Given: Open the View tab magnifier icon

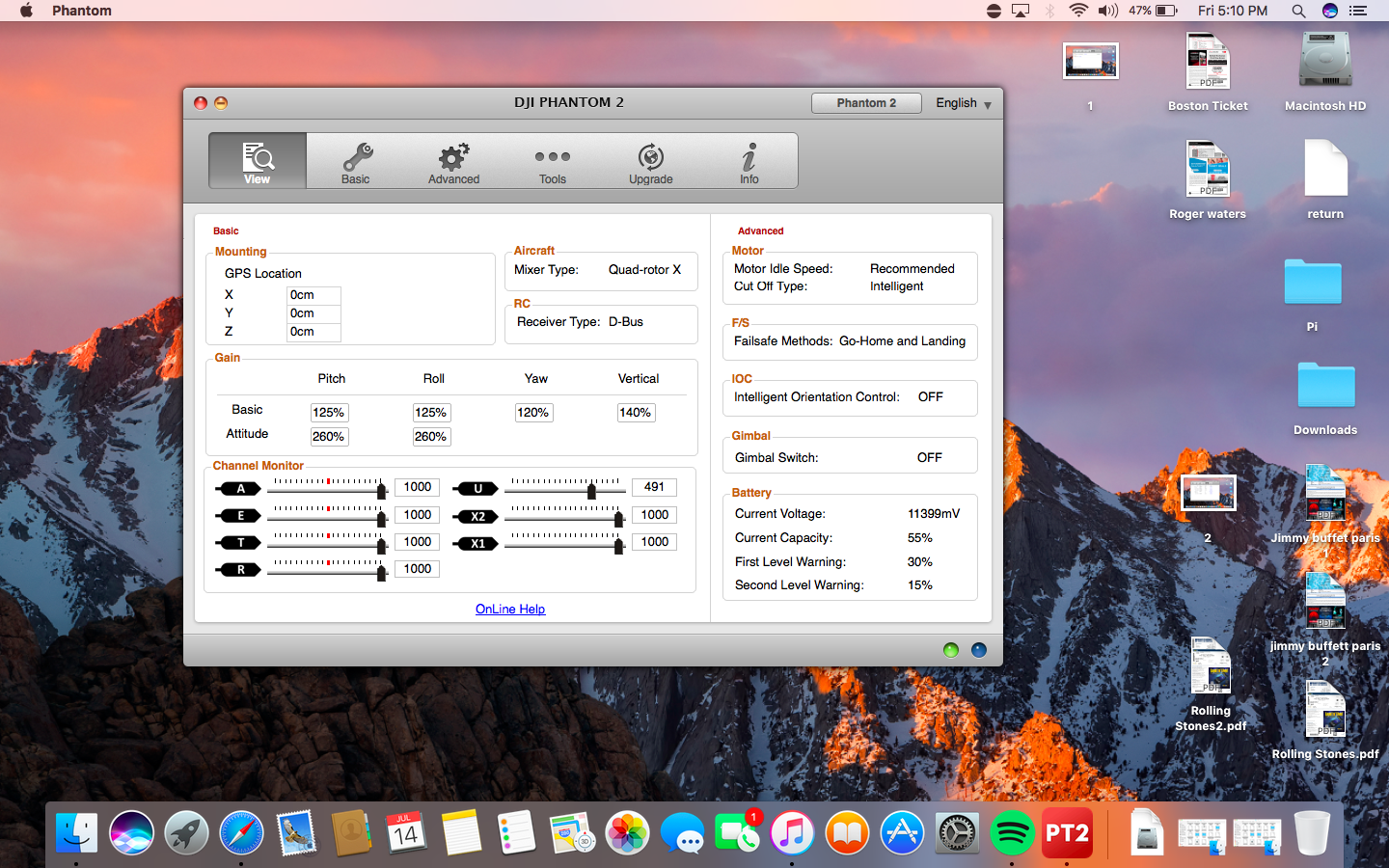Looking at the screenshot, I should tap(258, 161).
